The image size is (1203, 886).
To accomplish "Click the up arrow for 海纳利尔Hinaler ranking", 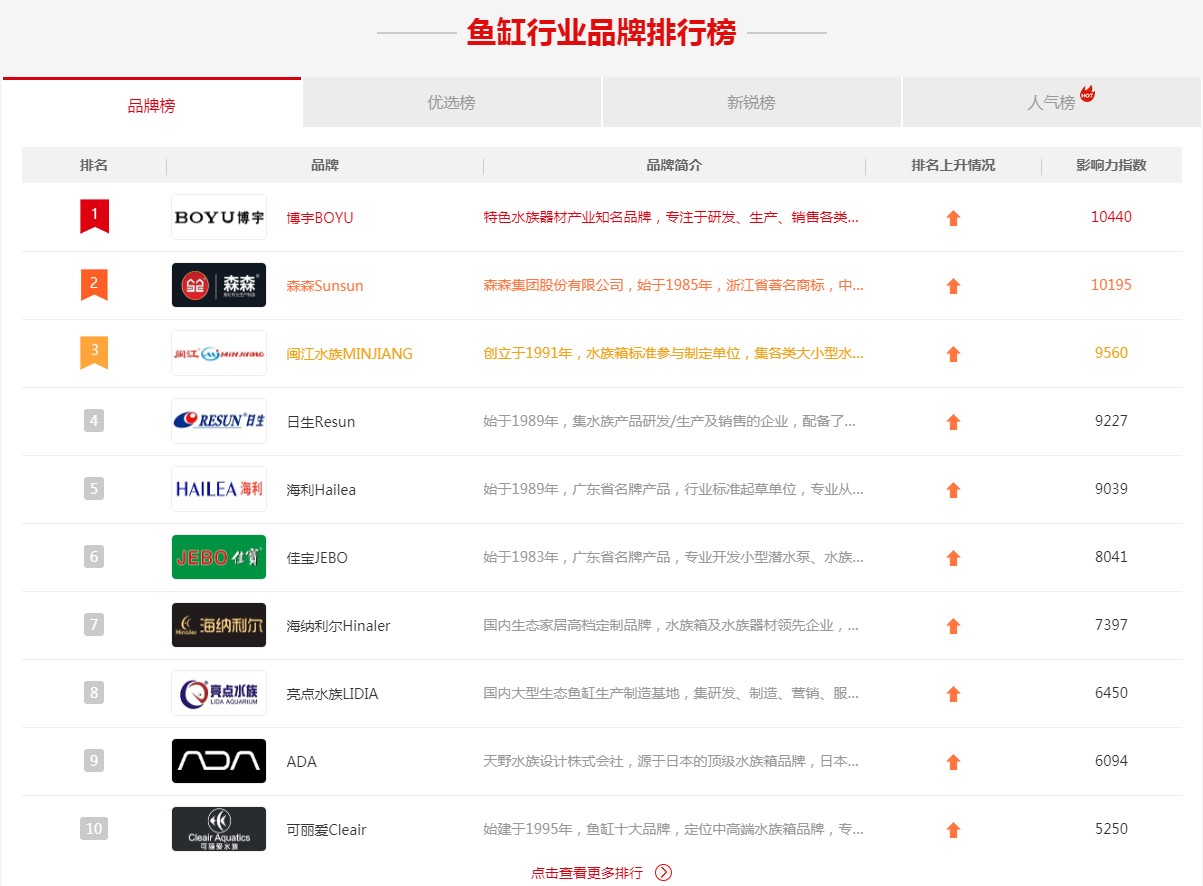I will (953, 625).
